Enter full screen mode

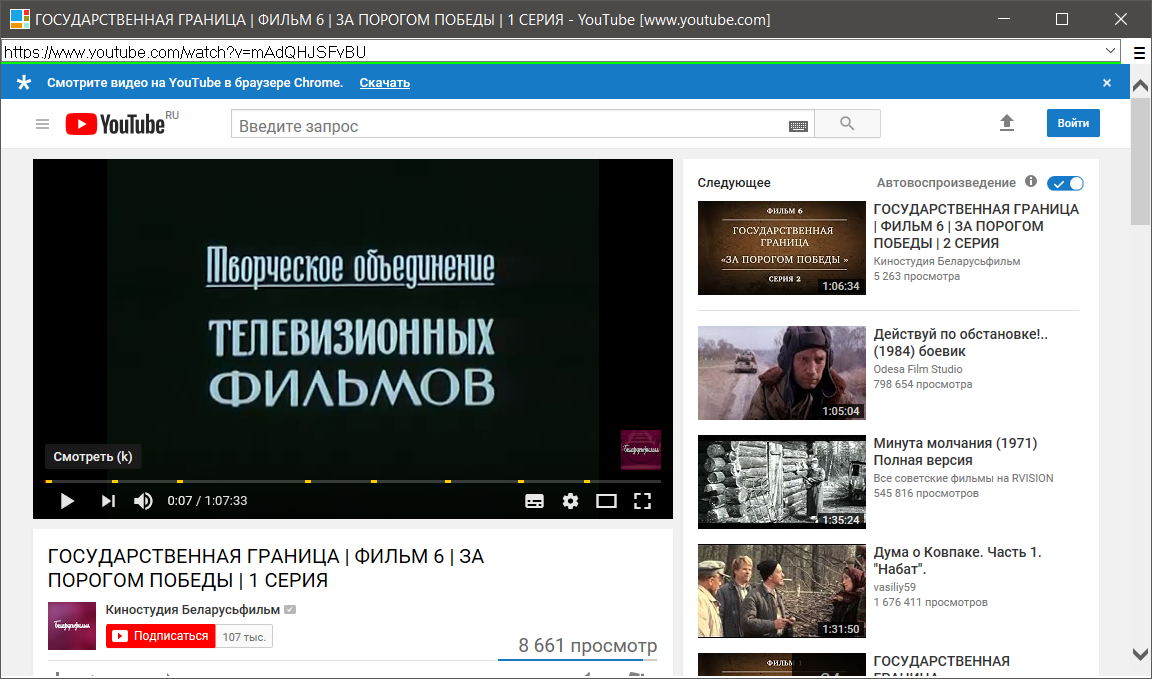pyautogui.click(x=642, y=501)
